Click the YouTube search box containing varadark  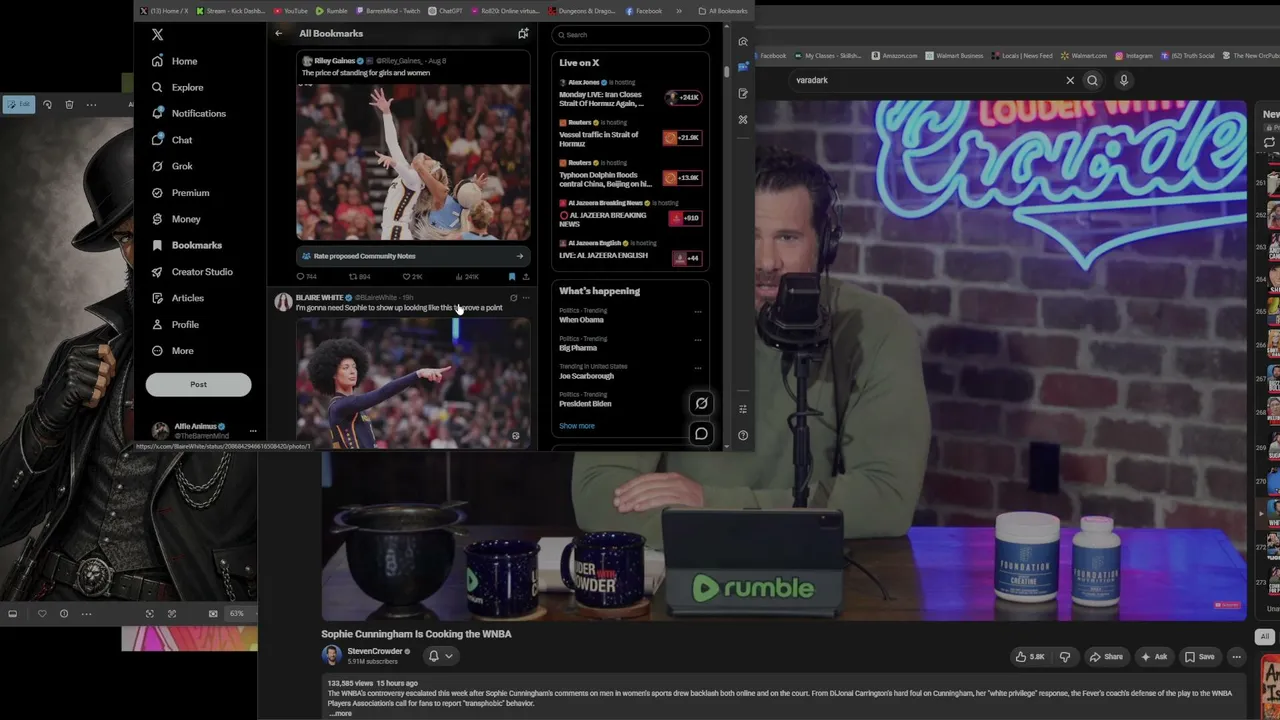pyautogui.click(x=925, y=80)
